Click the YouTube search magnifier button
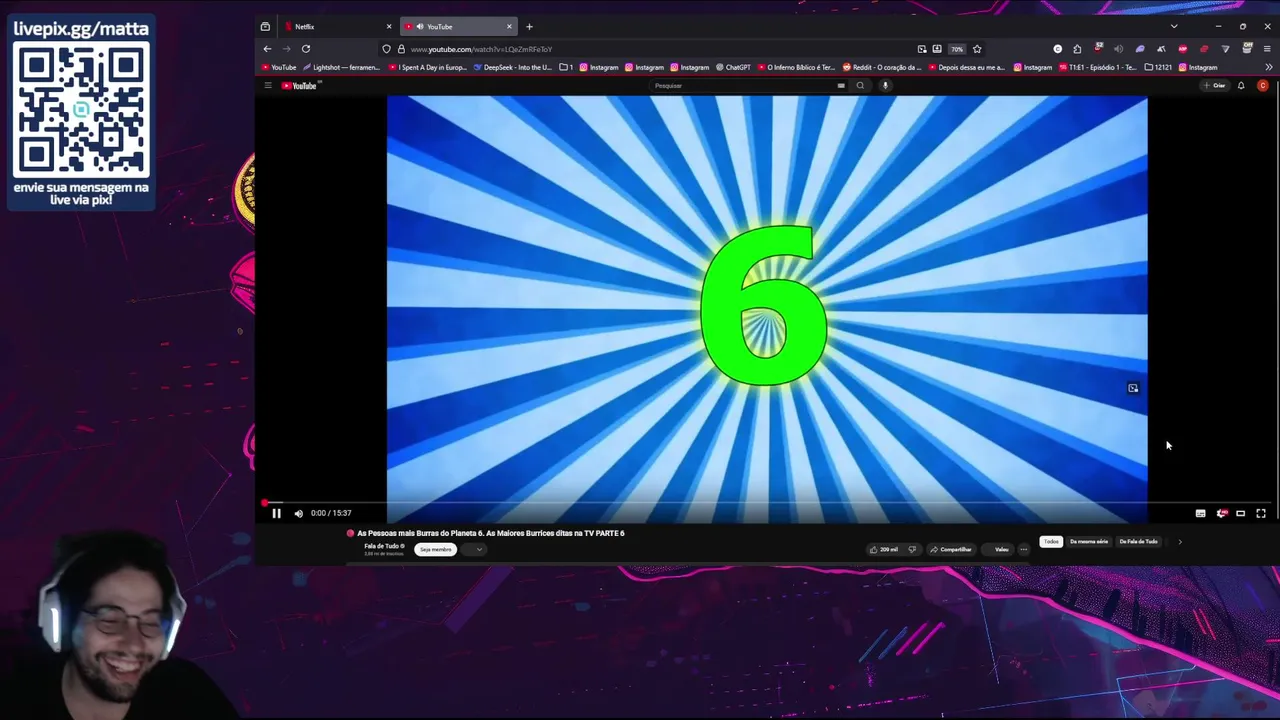Viewport: 1280px width, 720px height. pyautogui.click(x=859, y=85)
